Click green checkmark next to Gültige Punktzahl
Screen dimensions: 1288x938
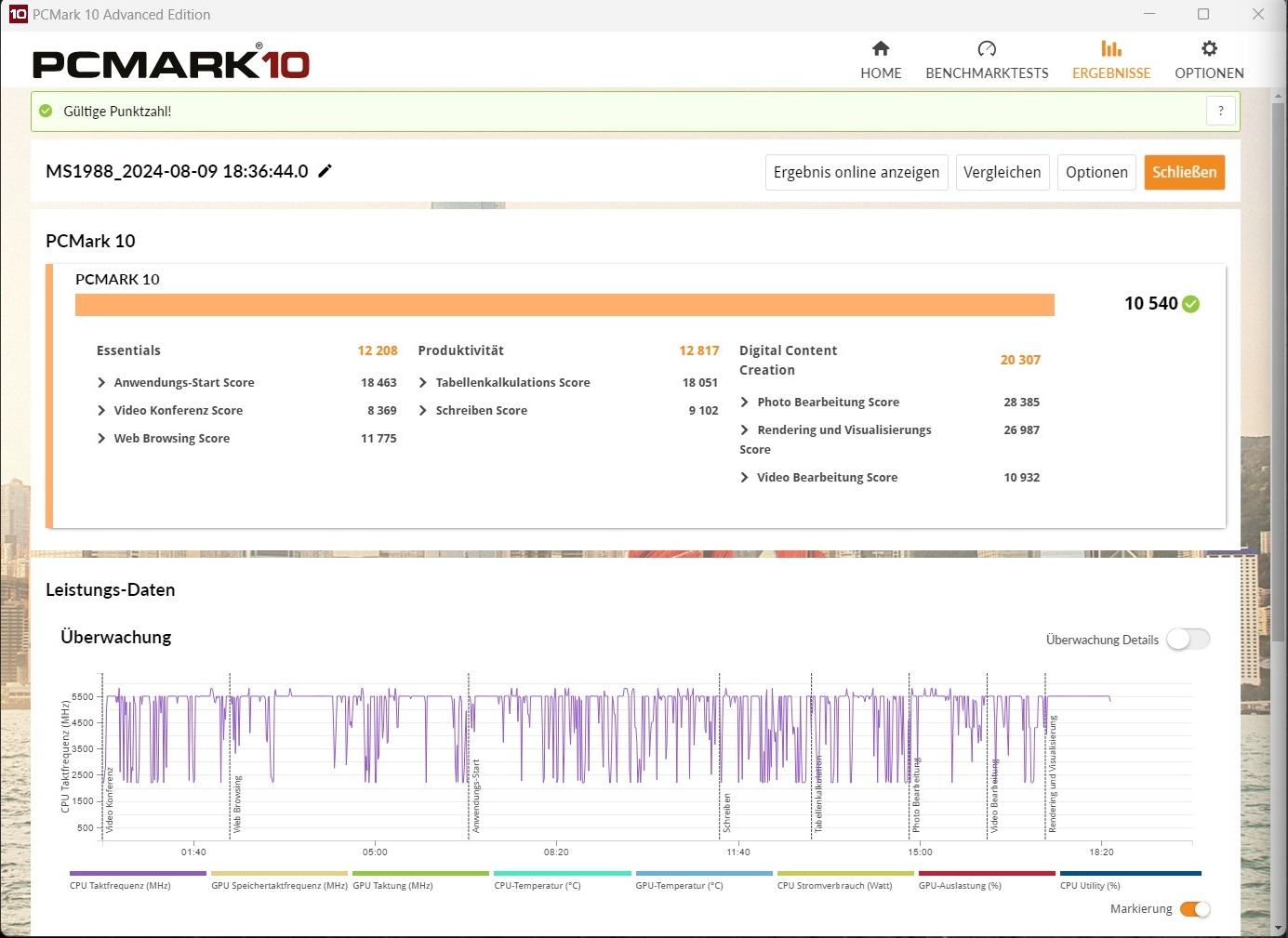click(46, 111)
